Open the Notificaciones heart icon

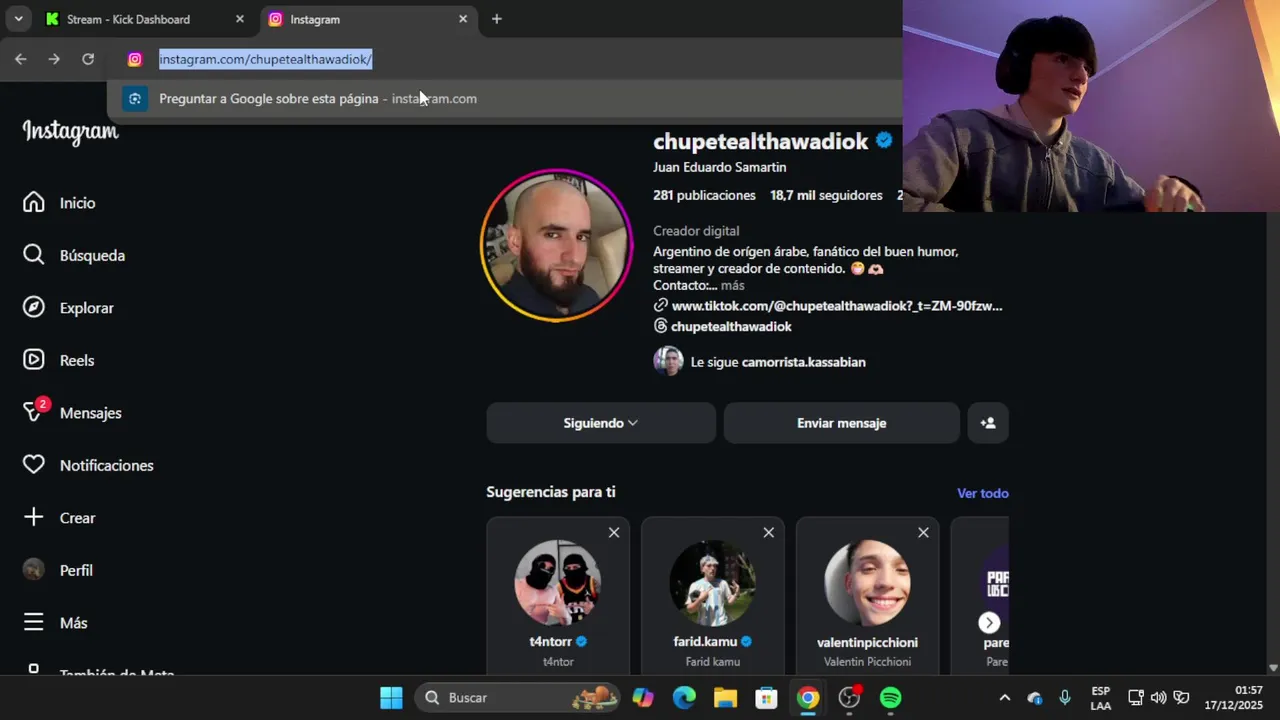(x=34, y=465)
